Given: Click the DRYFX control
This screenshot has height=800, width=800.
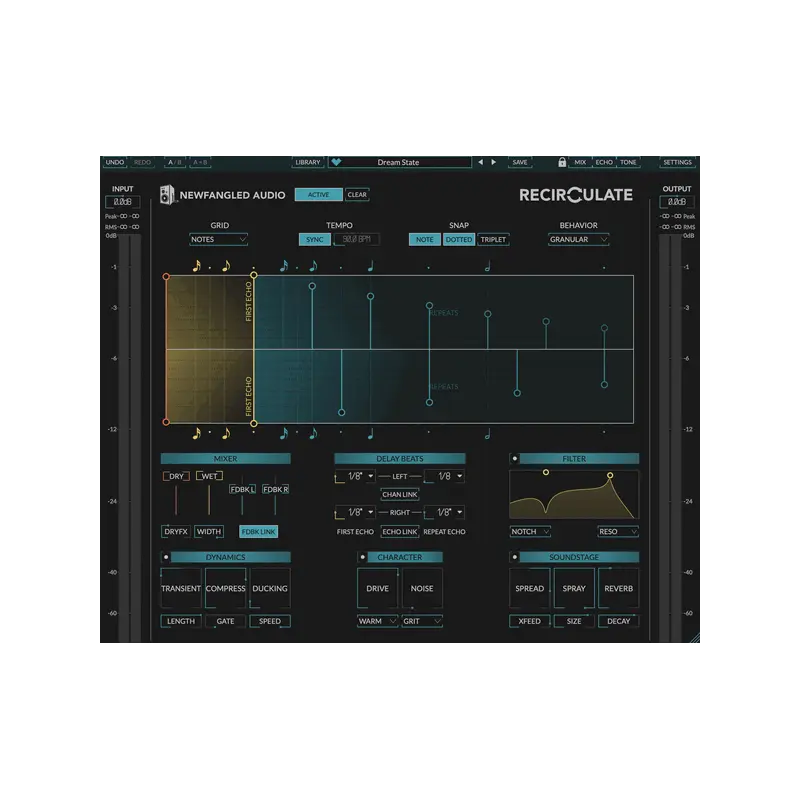Looking at the screenshot, I should [x=176, y=532].
